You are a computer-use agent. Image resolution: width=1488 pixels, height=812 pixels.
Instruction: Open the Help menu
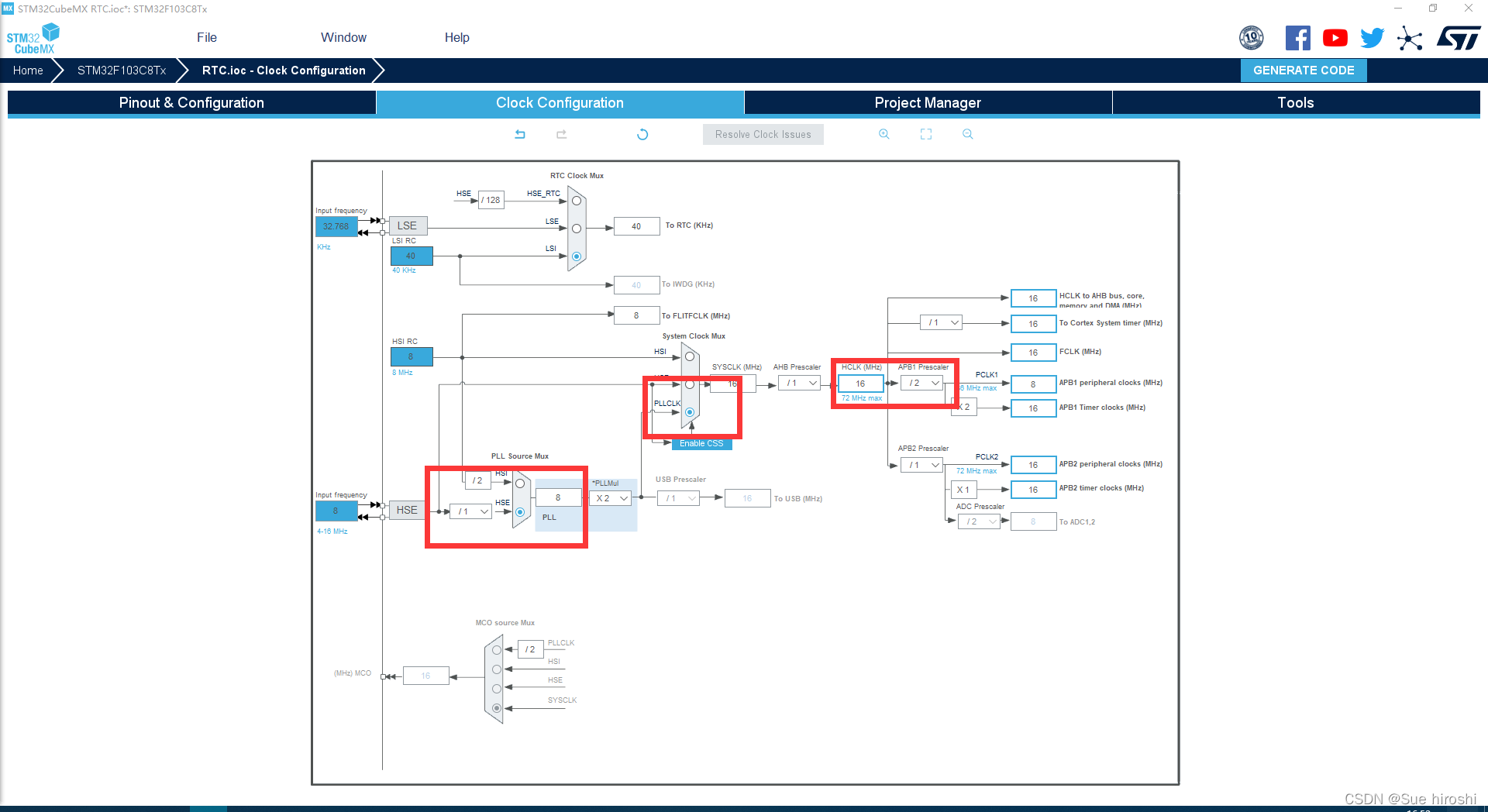[456, 37]
